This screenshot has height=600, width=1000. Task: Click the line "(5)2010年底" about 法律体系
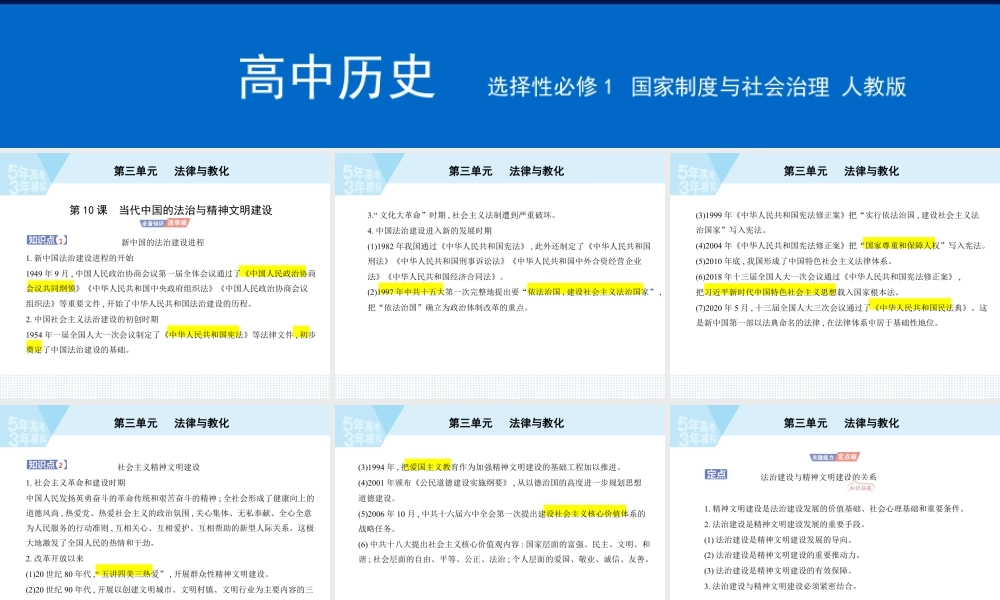tap(794, 261)
